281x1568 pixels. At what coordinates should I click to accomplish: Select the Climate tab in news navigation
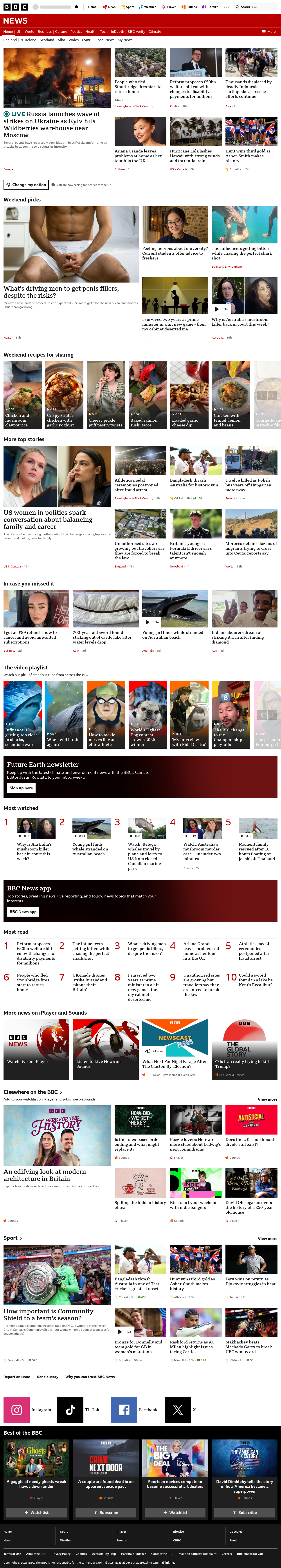155,32
